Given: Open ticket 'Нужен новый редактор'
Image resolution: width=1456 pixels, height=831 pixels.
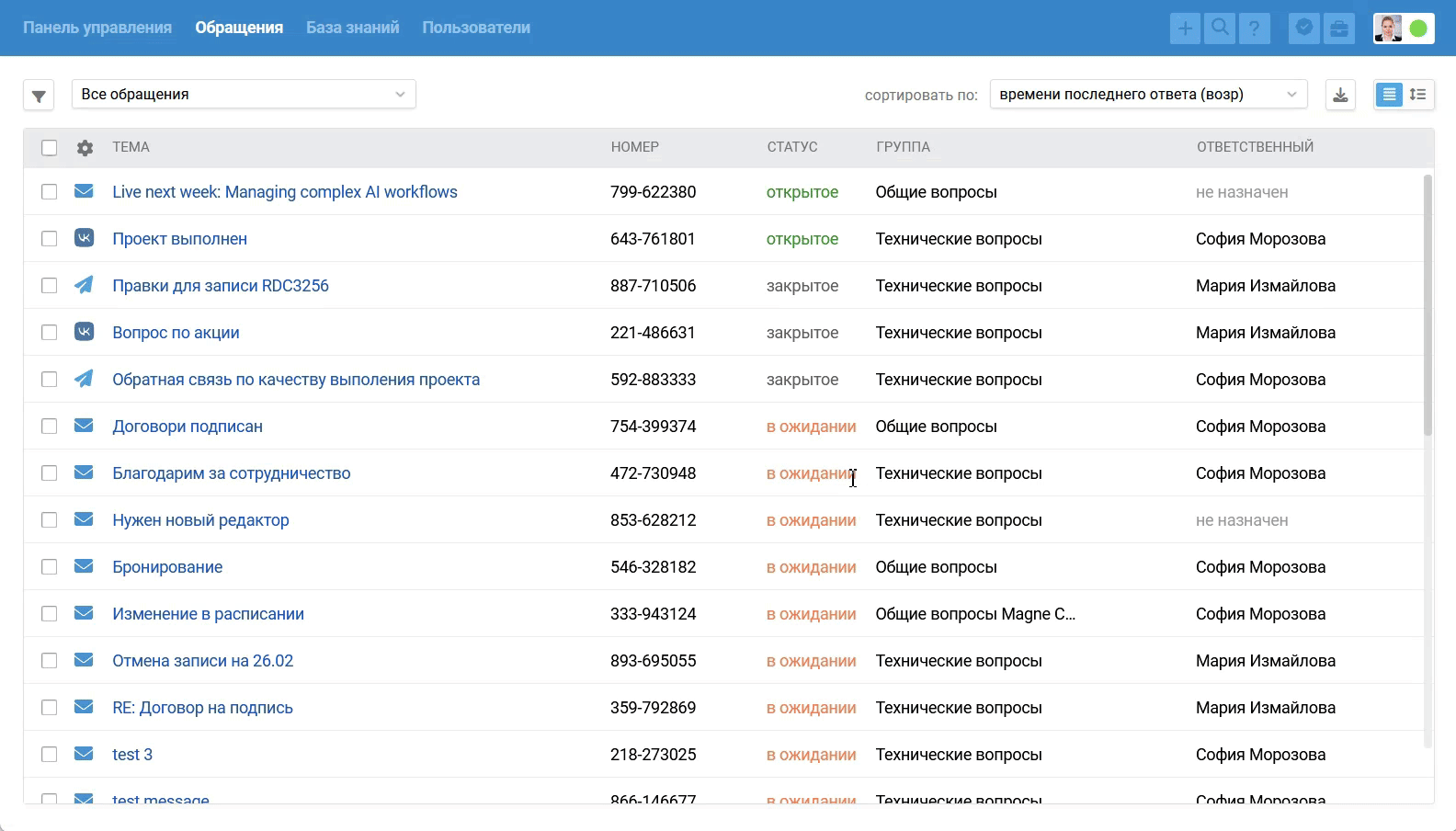Looking at the screenshot, I should (x=200, y=520).
